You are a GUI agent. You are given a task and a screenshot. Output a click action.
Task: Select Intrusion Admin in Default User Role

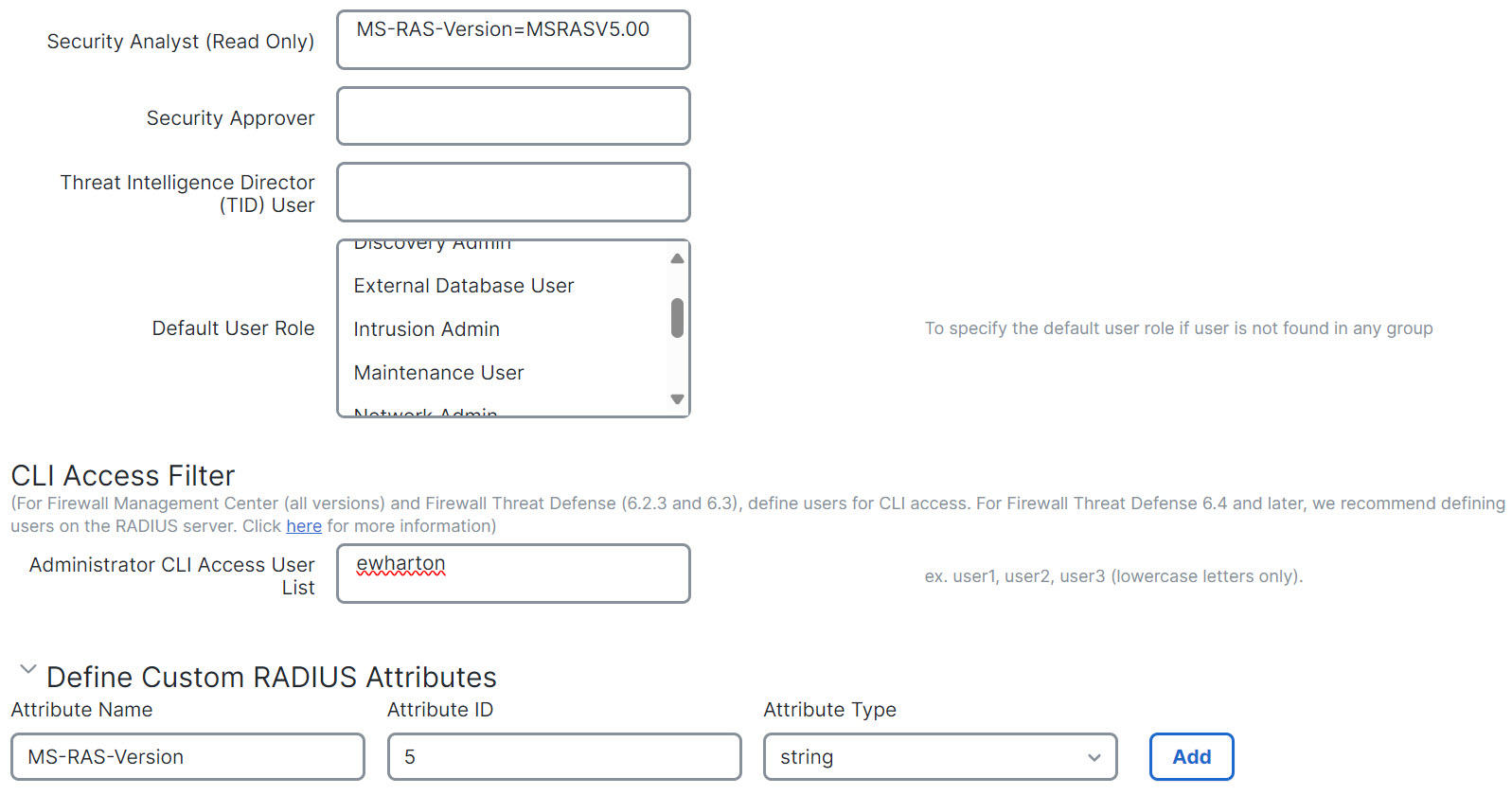426,329
